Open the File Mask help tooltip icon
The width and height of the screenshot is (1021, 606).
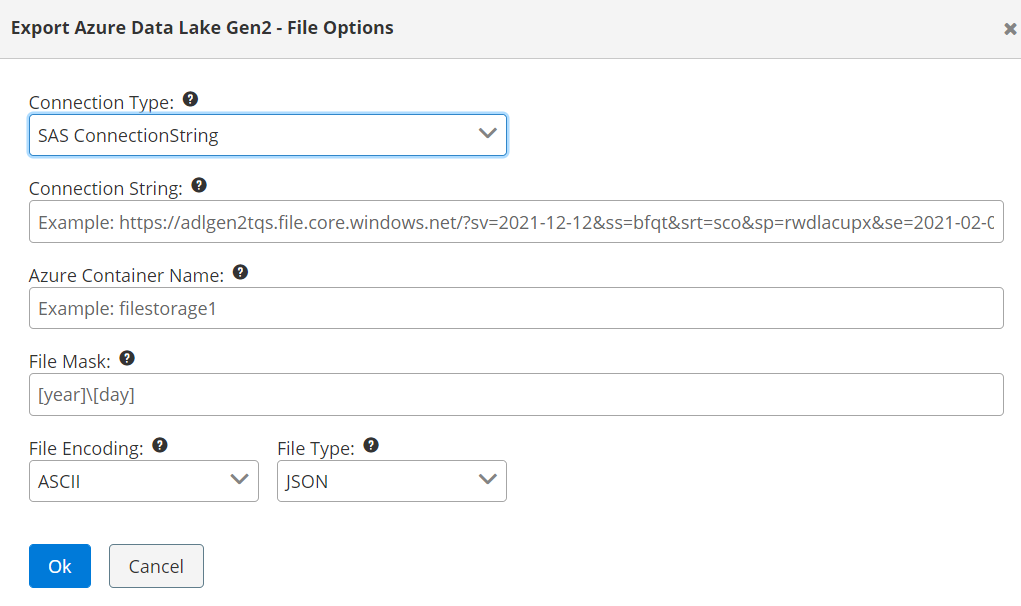tap(127, 358)
